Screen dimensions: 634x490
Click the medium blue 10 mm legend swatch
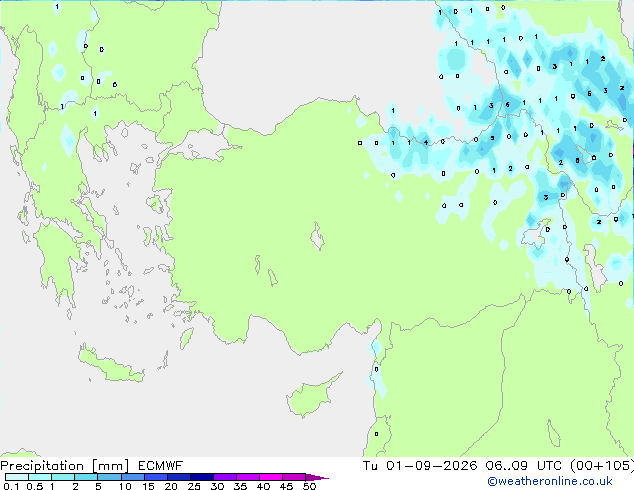(133, 477)
